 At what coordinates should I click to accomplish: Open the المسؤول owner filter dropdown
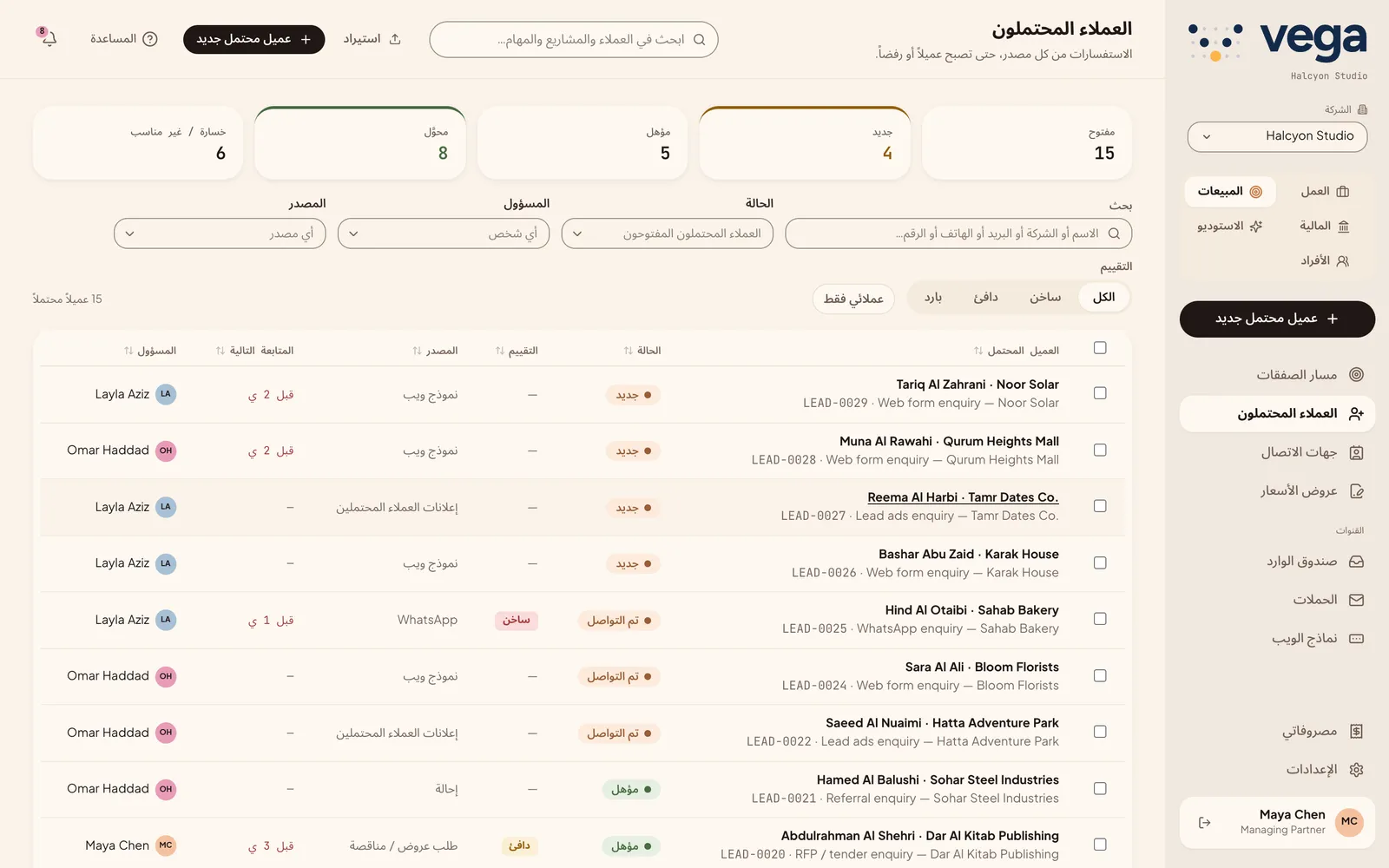[x=444, y=233]
